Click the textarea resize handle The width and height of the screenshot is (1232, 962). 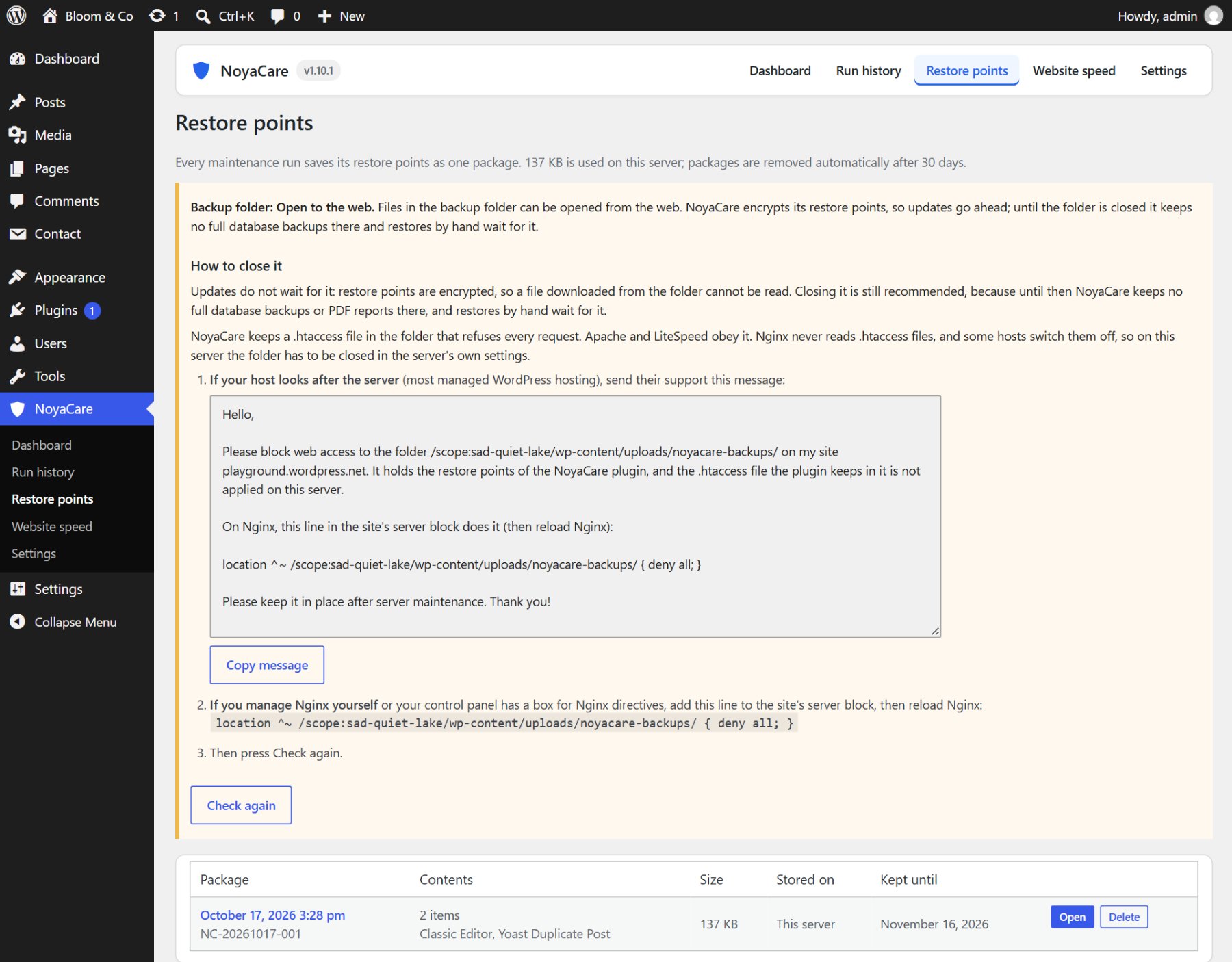[x=935, y=632]
